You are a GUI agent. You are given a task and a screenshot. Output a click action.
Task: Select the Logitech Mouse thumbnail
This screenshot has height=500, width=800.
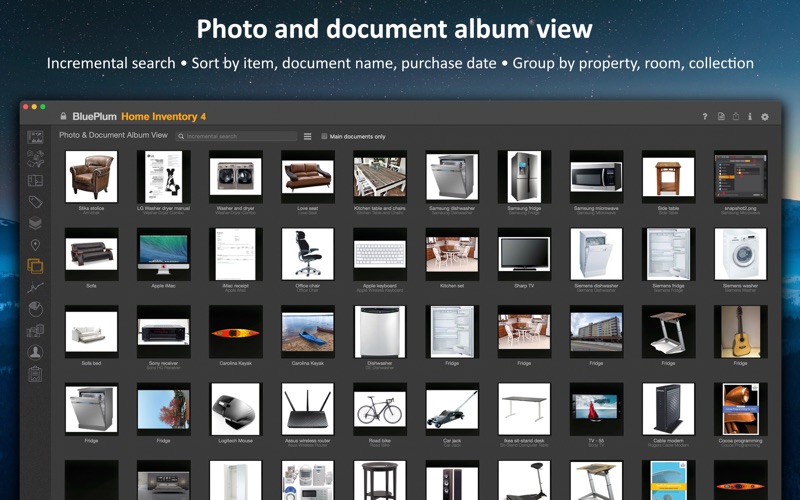236,409
